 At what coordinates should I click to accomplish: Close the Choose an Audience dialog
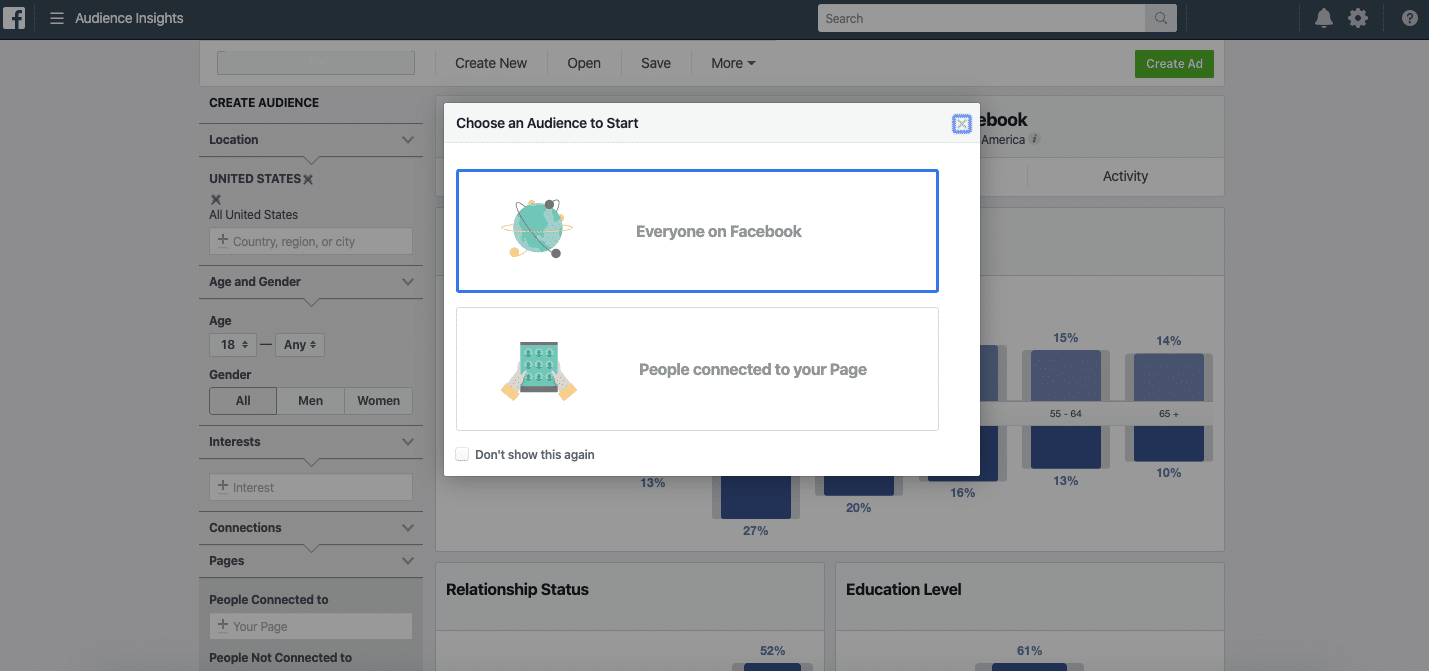pyautogui.click(x=962, y=124)
